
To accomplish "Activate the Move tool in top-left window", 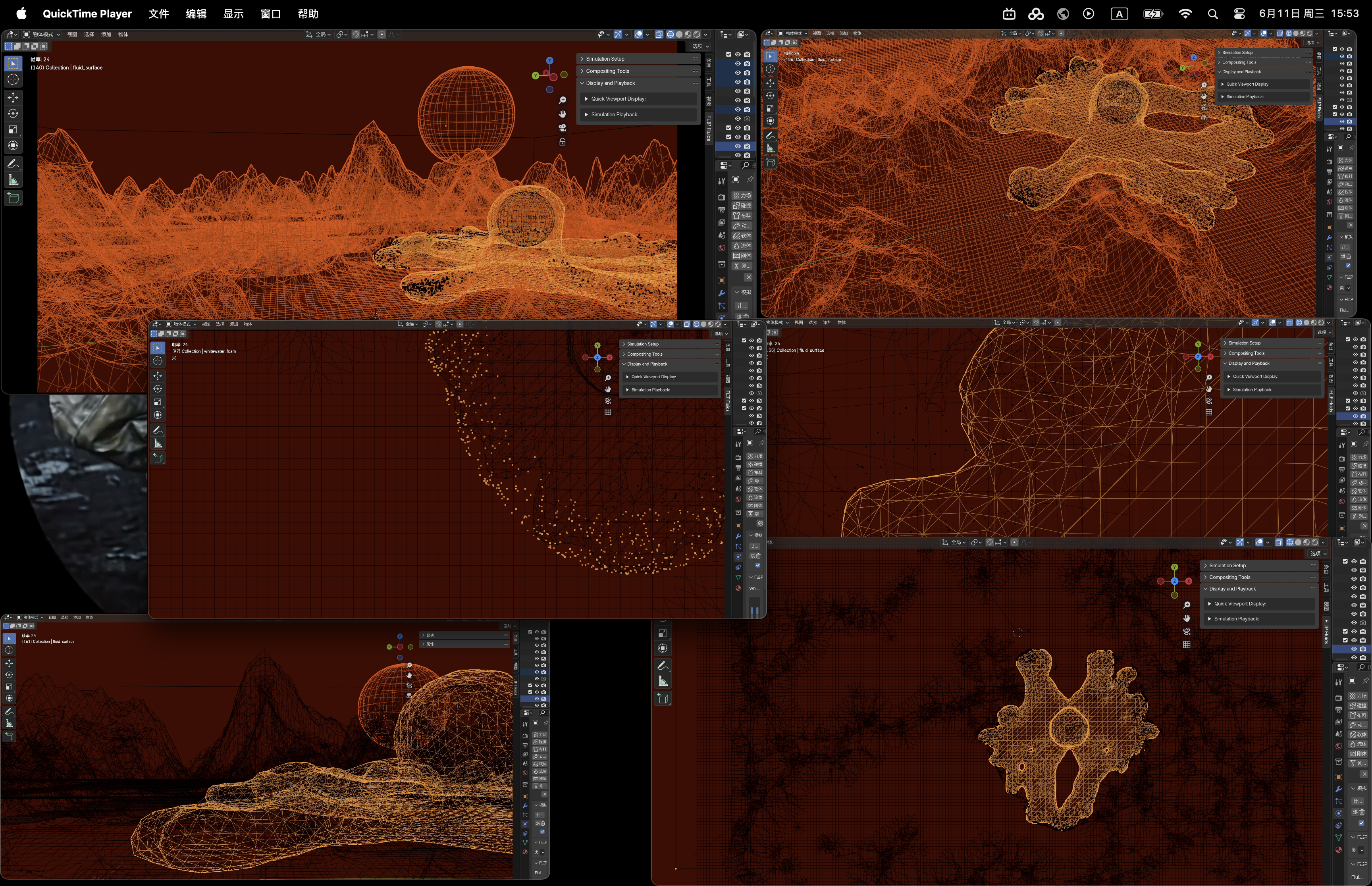I will pyautogui.click(x=13, y=97).
